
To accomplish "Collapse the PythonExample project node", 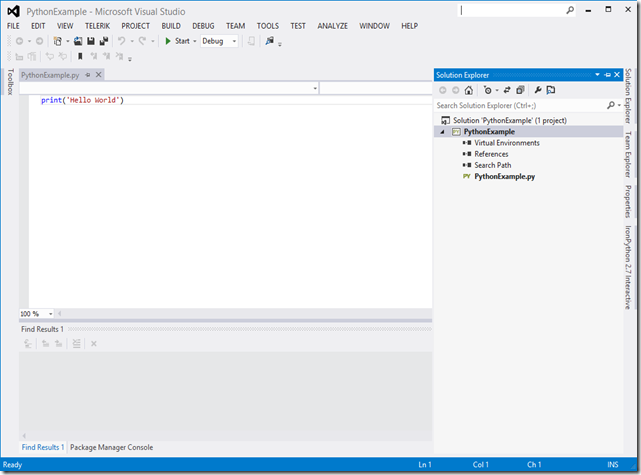I will click(x=442, y=132).
